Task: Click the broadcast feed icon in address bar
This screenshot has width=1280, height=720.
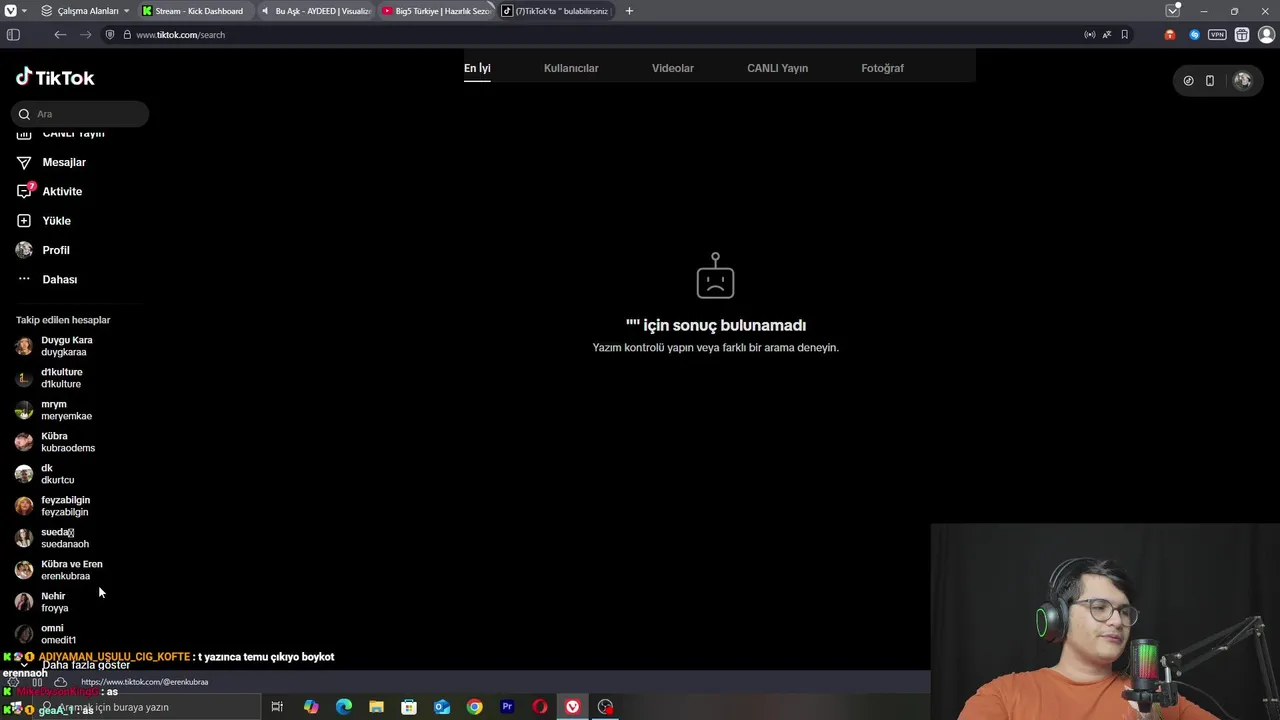Action: pos(1089,34)
